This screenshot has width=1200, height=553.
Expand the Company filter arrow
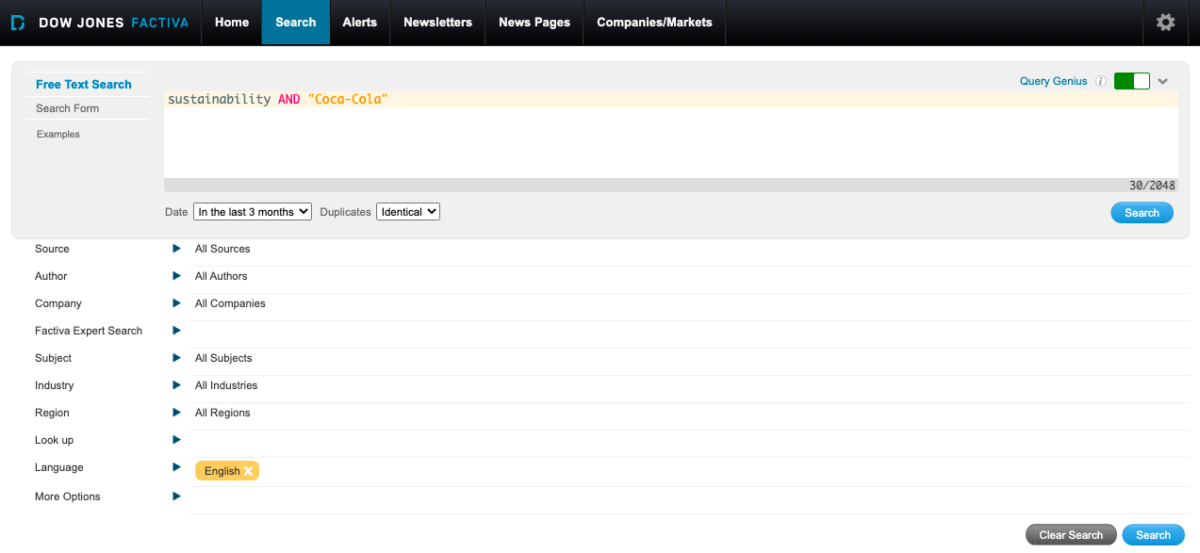click(x=177, y=303)
